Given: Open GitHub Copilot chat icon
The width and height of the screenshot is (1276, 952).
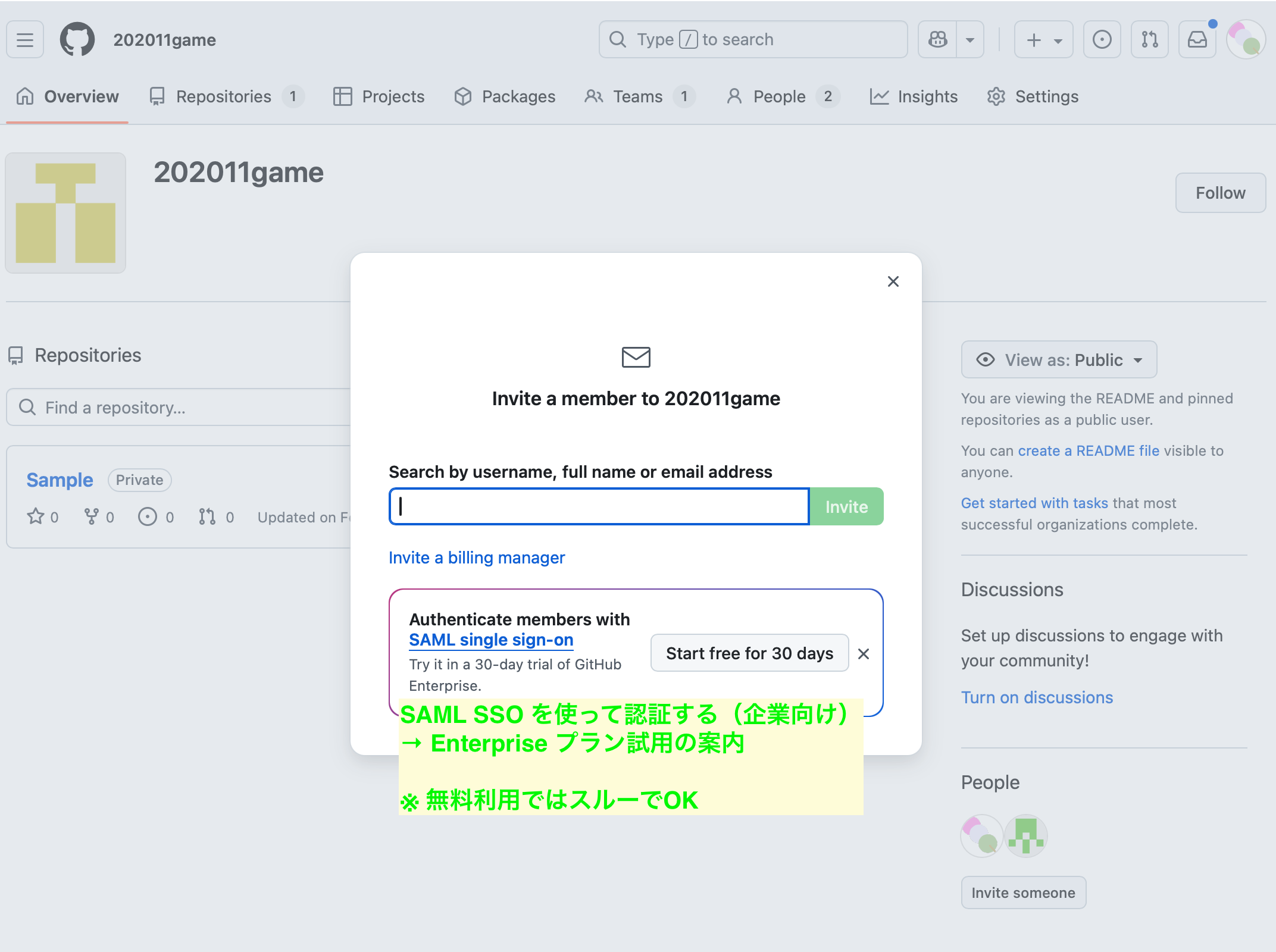Looking at the screenshot, I should click(937, 40).
